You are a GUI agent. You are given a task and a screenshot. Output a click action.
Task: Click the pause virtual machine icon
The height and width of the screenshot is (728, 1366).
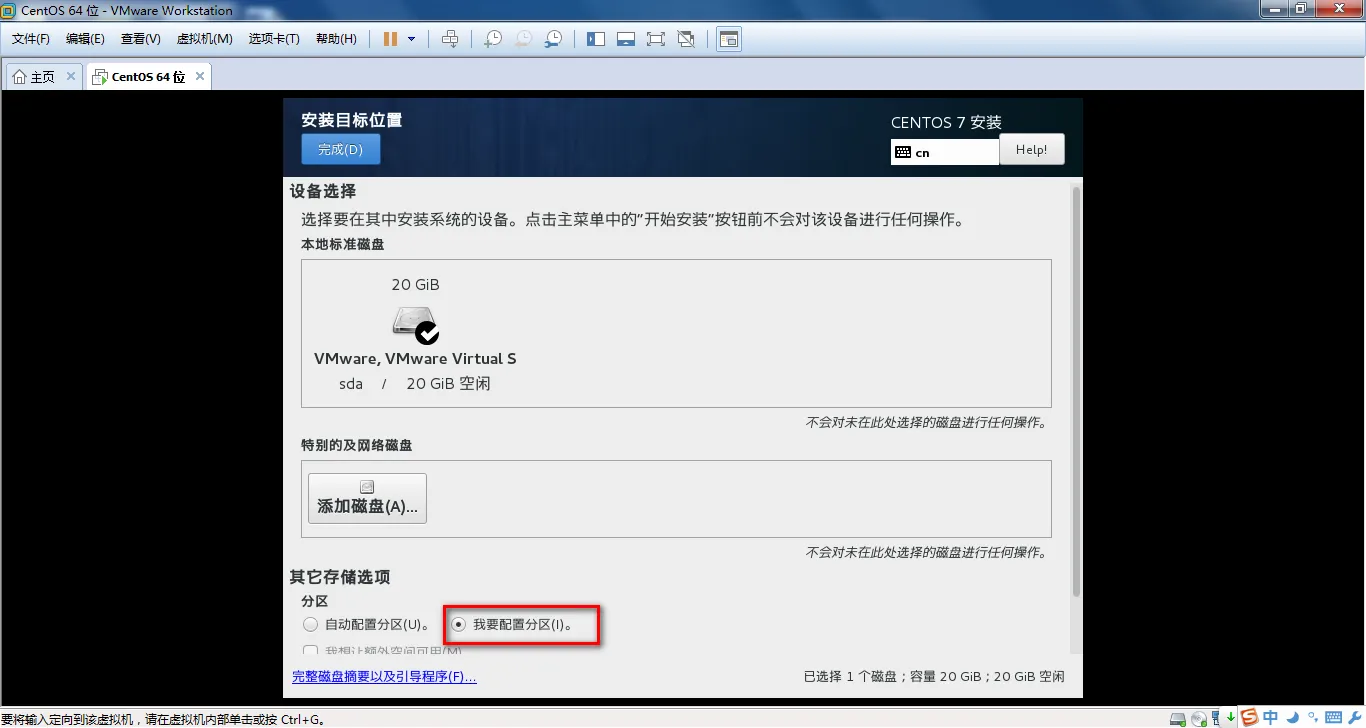point(390,39)
